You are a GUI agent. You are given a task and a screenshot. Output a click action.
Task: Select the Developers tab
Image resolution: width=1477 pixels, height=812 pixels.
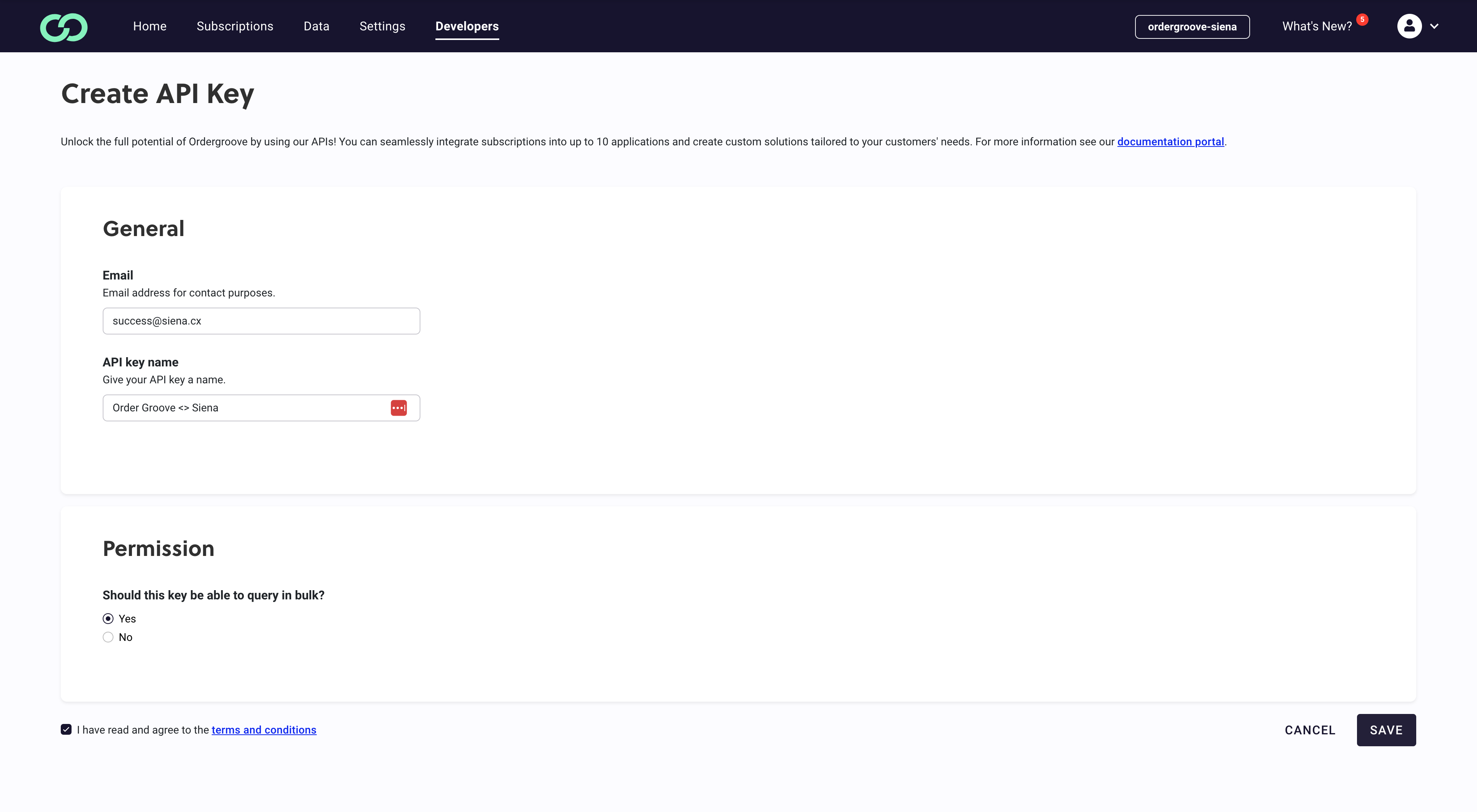click(467, 27)
